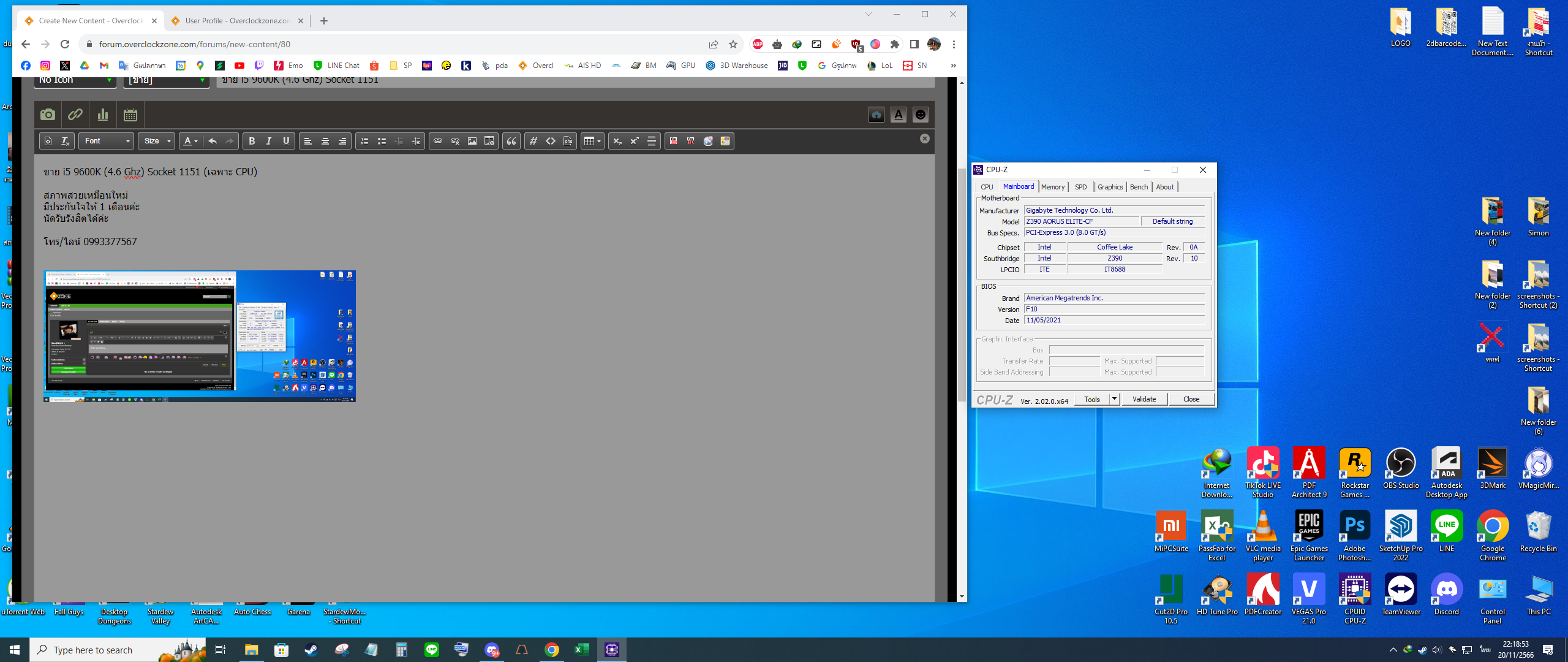
Task: Click the Close button in CPU-Z
Action: 1191,399
